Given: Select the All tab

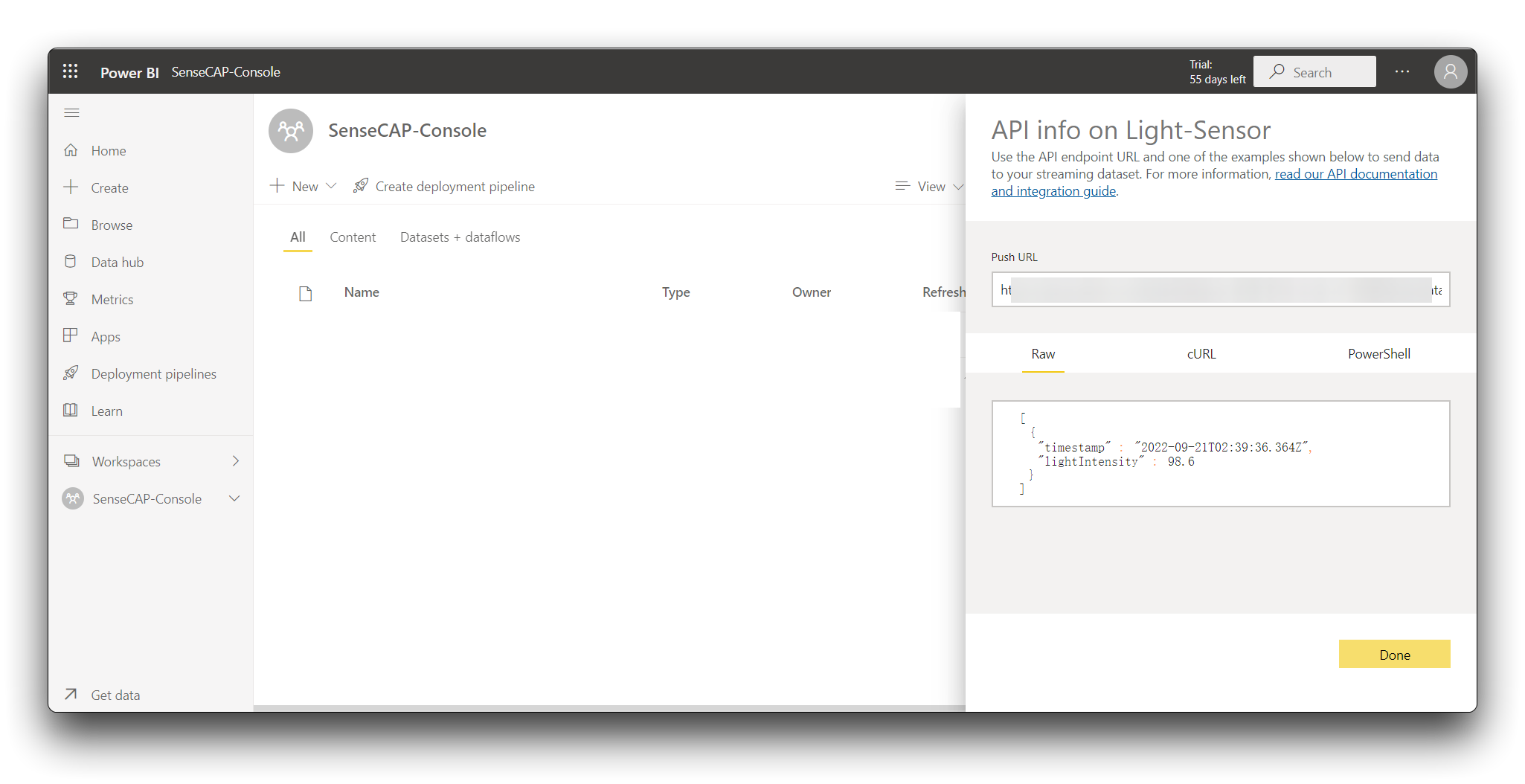Looking at the screenshot, I should coord(298,237).
